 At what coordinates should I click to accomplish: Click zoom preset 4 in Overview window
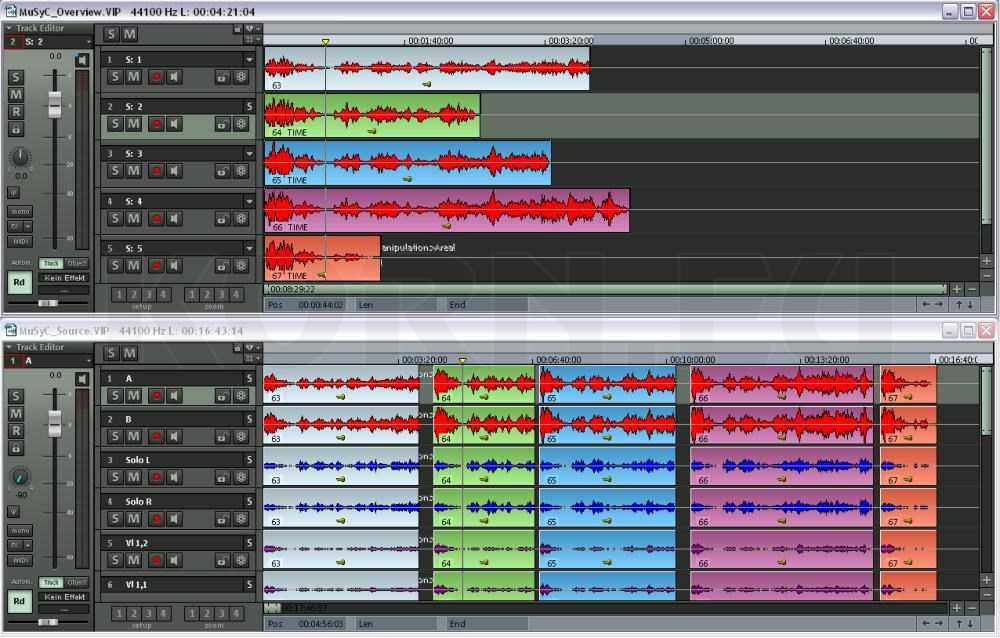click(236, 294)
